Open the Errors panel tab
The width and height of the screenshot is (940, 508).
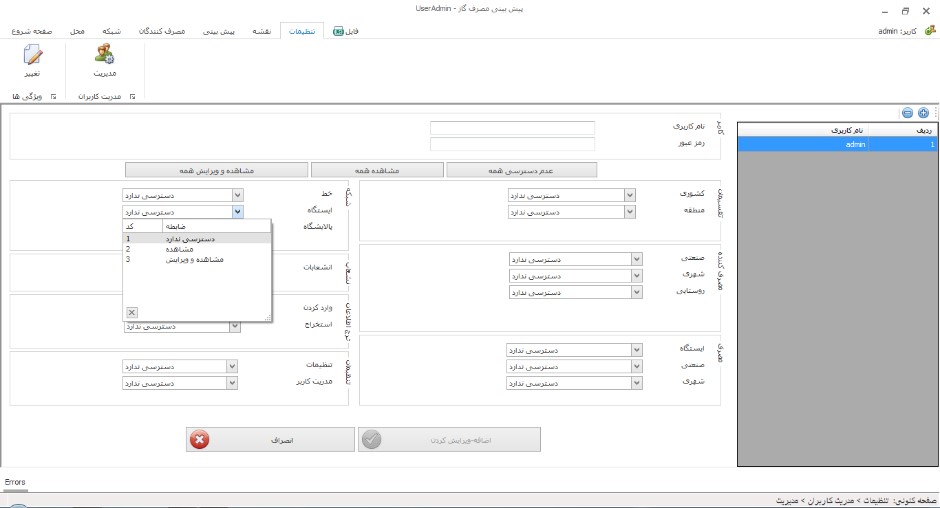pyautogui.click(x=15, y=482)
